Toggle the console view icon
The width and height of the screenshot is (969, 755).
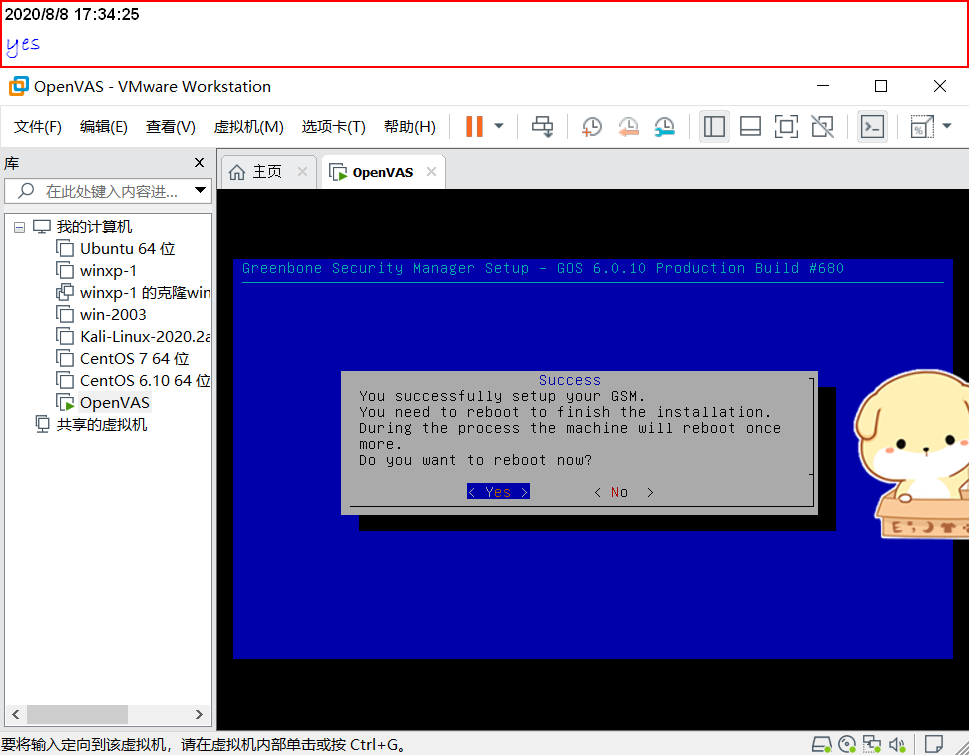tap(872, 127)
